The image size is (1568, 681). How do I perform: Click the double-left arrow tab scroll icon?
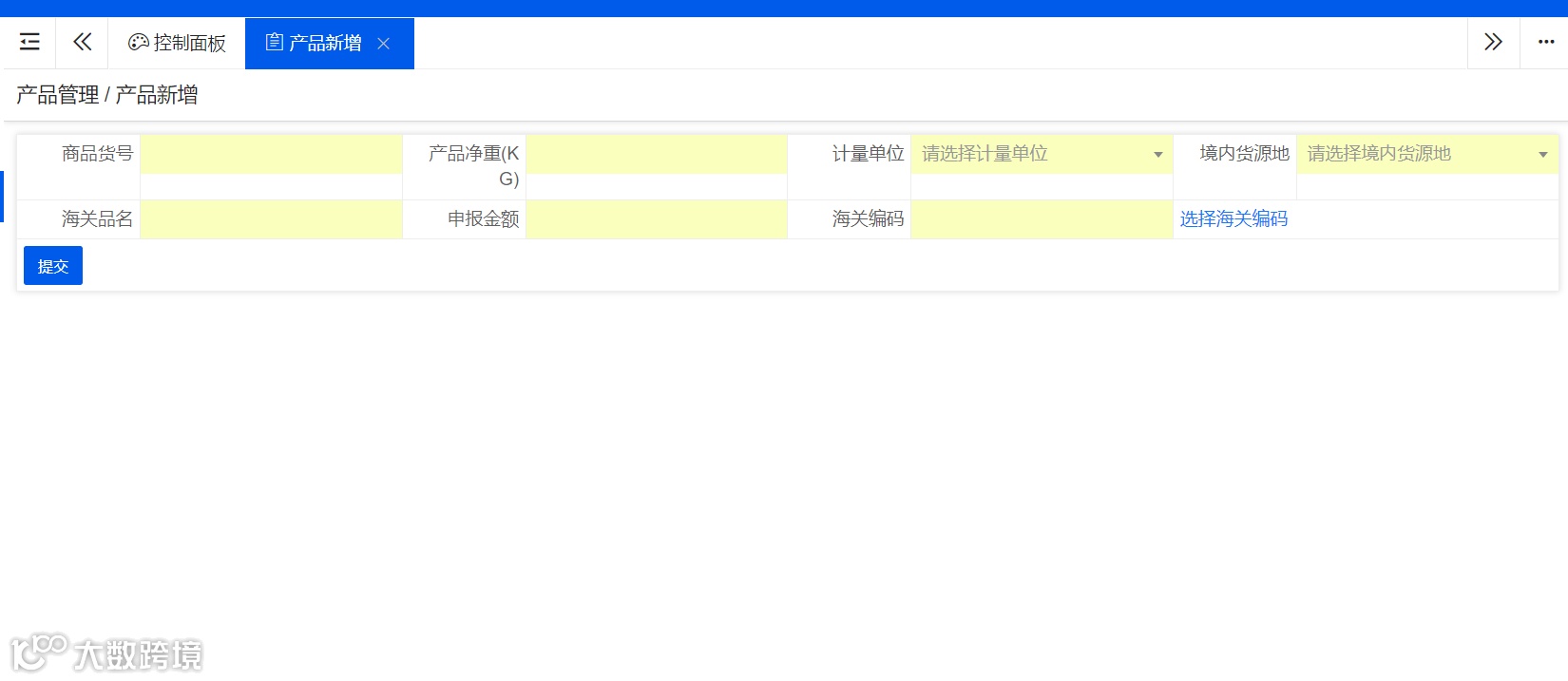pos(83,42)
